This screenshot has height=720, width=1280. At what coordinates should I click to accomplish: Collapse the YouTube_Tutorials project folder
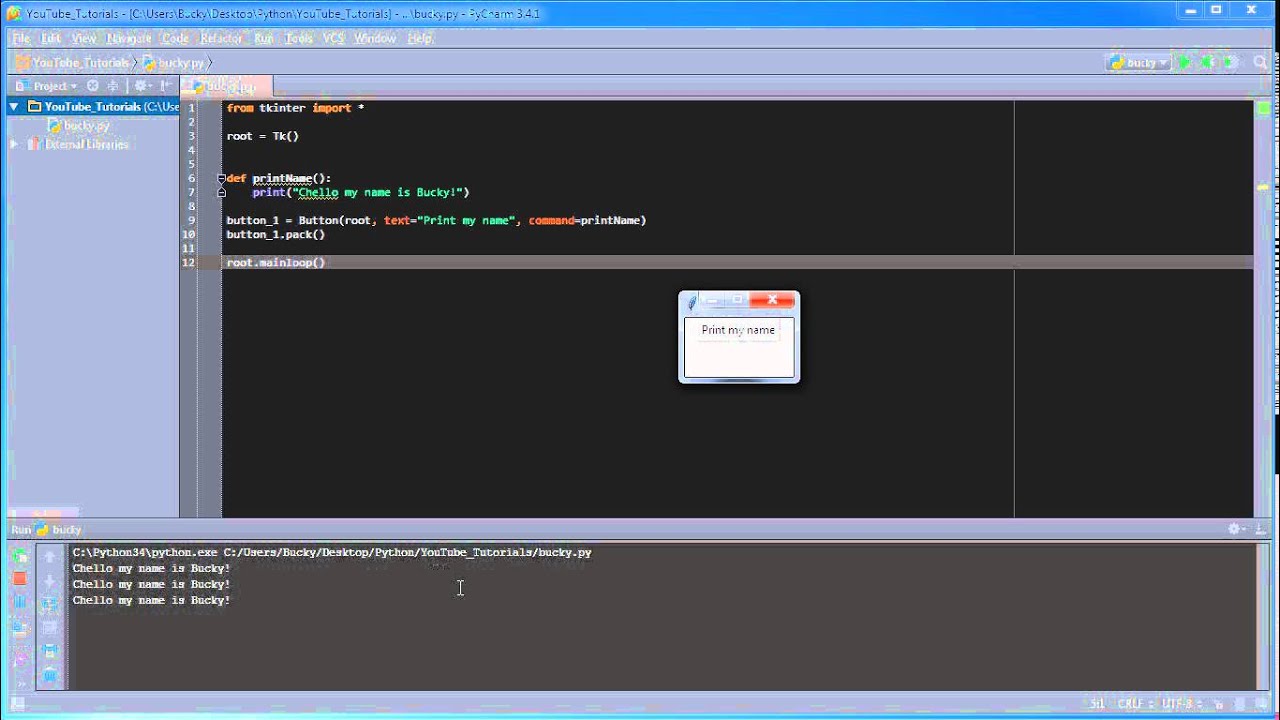click(14, 107)
